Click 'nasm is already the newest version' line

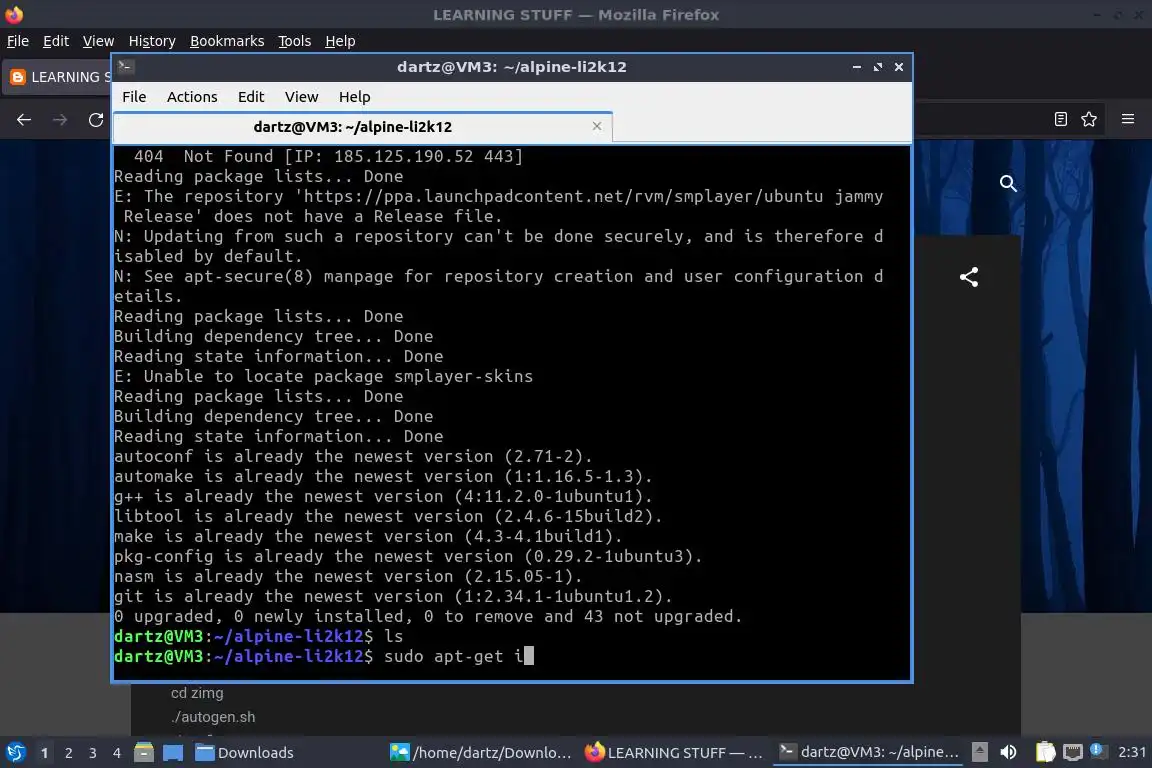(x=348, y=576)
